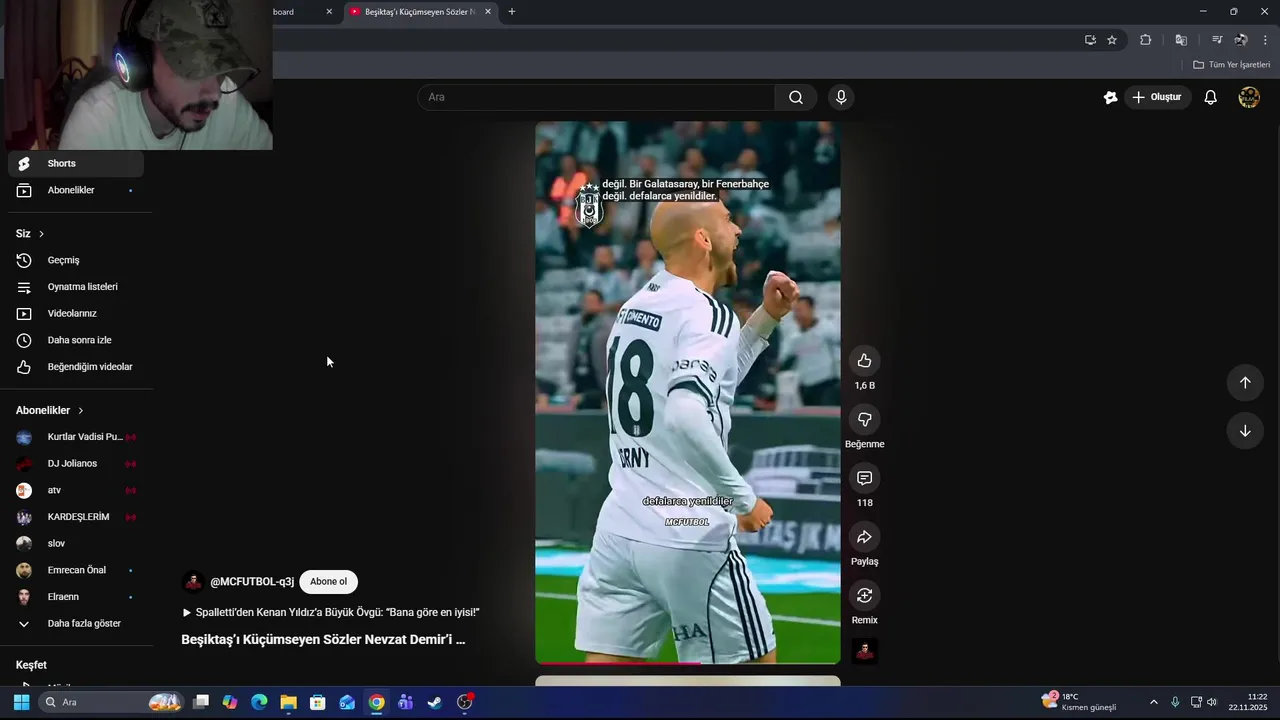The image size is (1280, 720).
Task: Open the Windows Start menu
Action: [21, 702]
